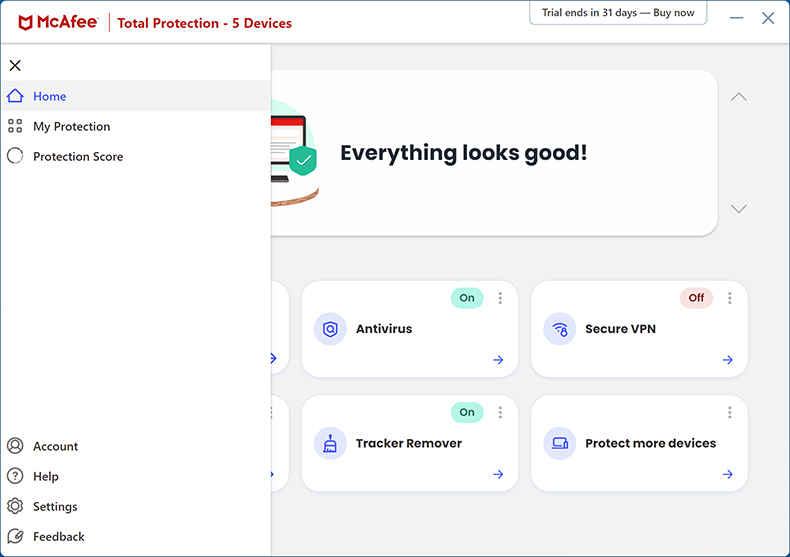Show next status card with down chevron
Viewport: 790px width, 557px height.
click(739, 208)
